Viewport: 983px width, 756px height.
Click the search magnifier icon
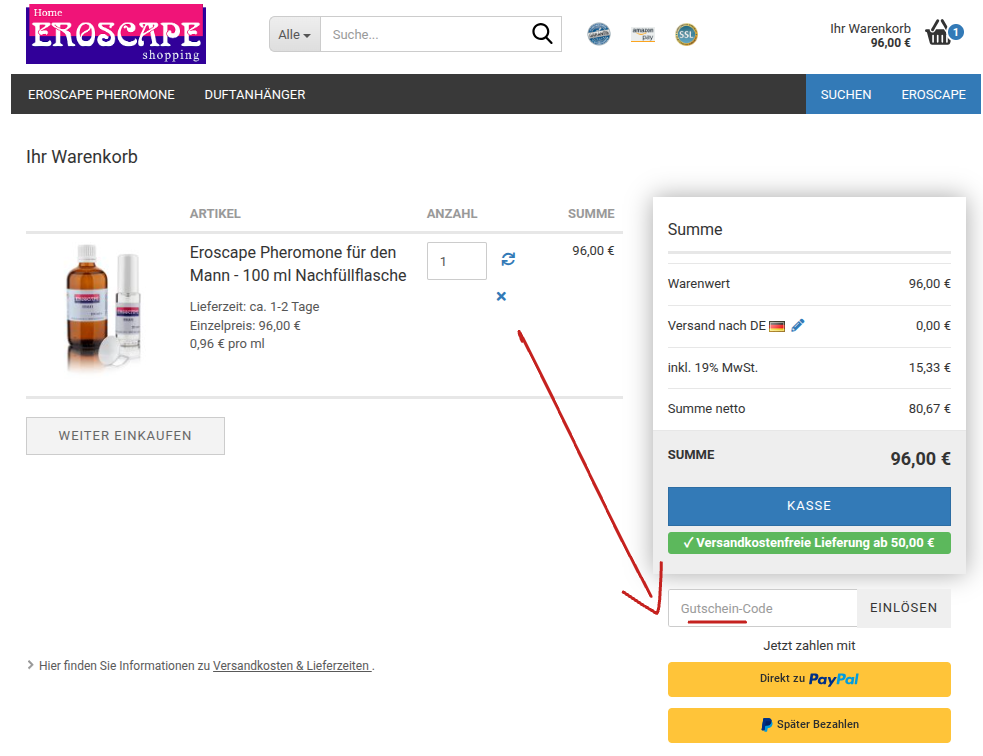pos(542,34)
